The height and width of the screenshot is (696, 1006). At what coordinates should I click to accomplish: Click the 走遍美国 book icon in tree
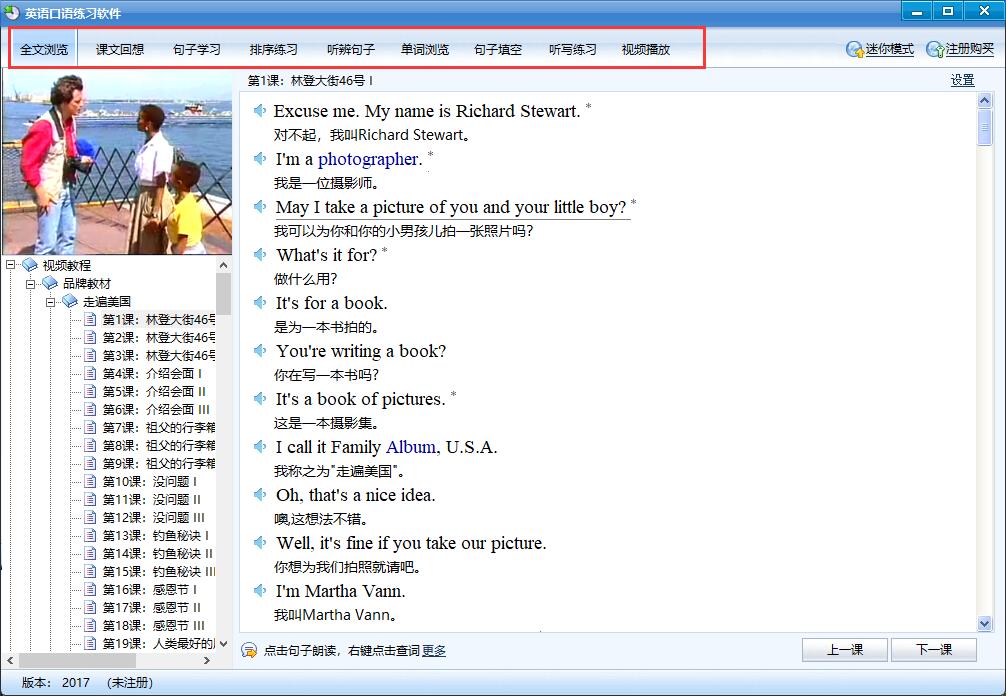70,301
